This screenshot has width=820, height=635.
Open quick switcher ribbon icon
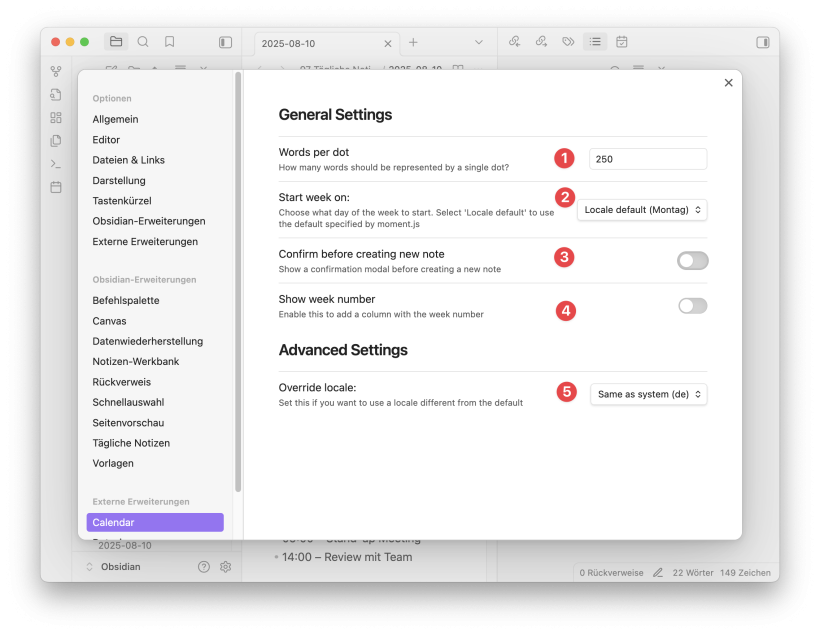[x=56, y=95]
